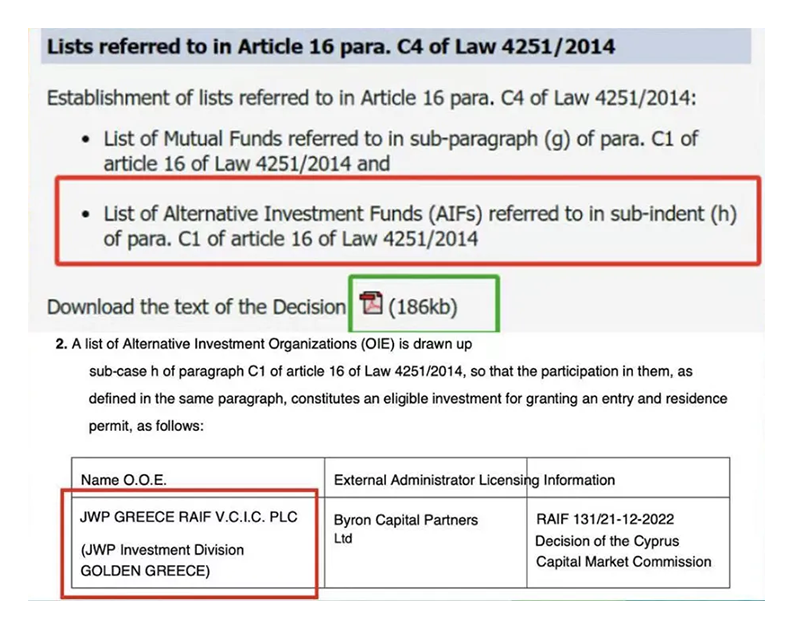The image size is (794, 630).
Task: Click paragraph '2. A list of Alternative Investment Organizations'
Action: tap(264, 344)
